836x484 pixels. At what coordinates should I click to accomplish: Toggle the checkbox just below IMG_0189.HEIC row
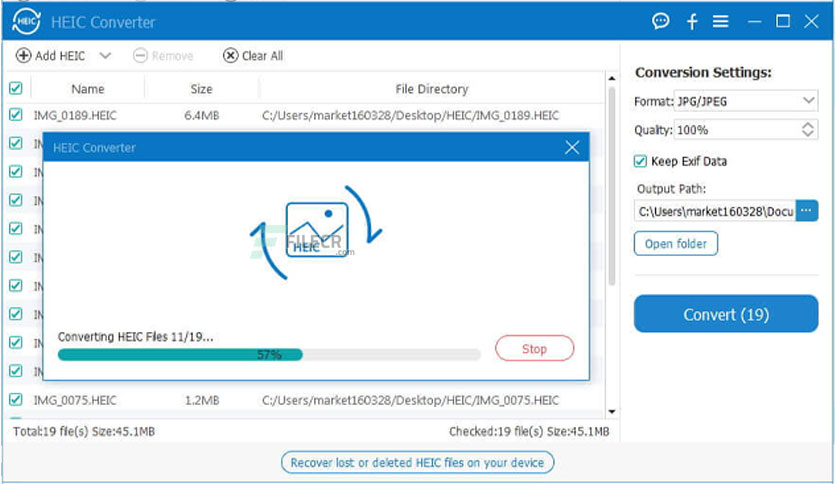click(x=15, y=143)
